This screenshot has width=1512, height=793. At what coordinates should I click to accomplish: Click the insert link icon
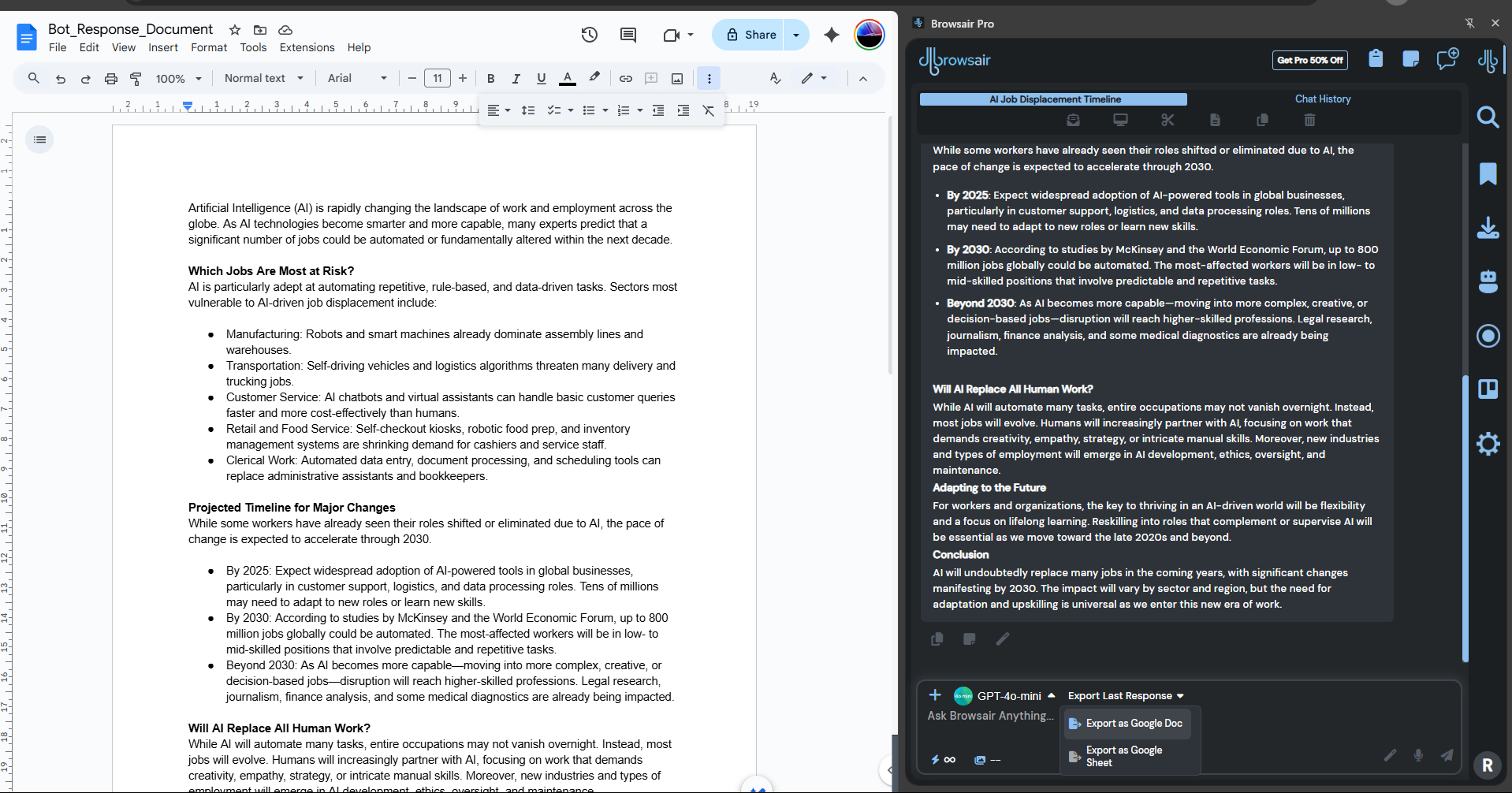click(625, 79)
